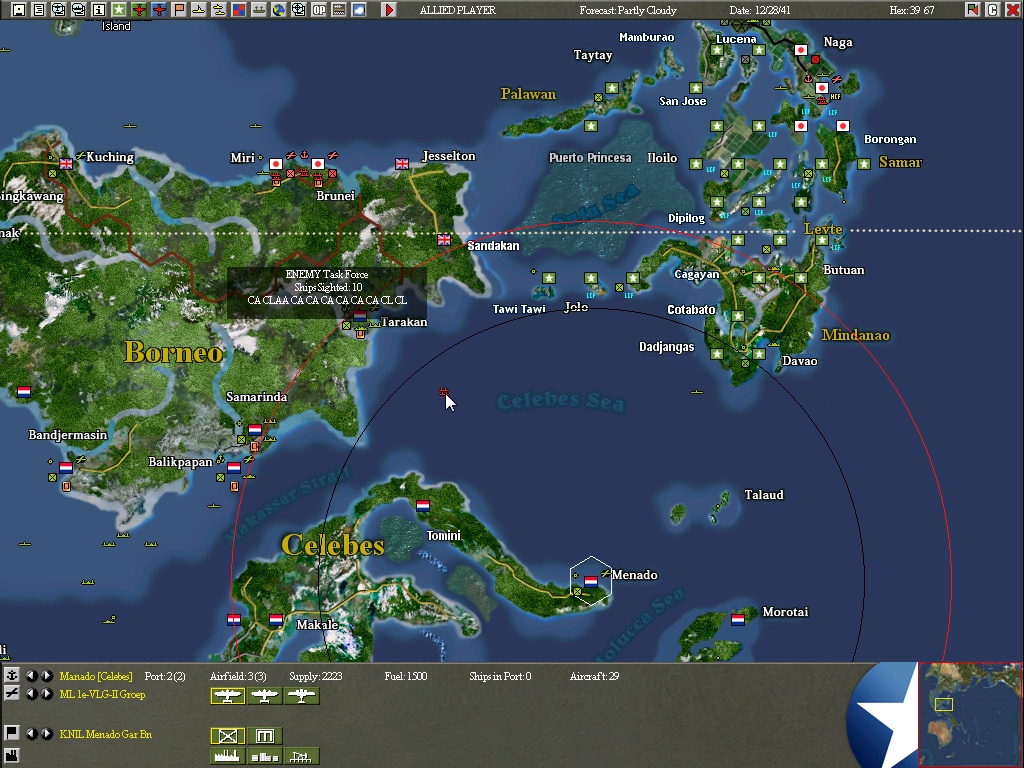This screenshot has width=1024, height=768.
Task: Click the 'Supply: 2223' value
Action: [315, 676]
